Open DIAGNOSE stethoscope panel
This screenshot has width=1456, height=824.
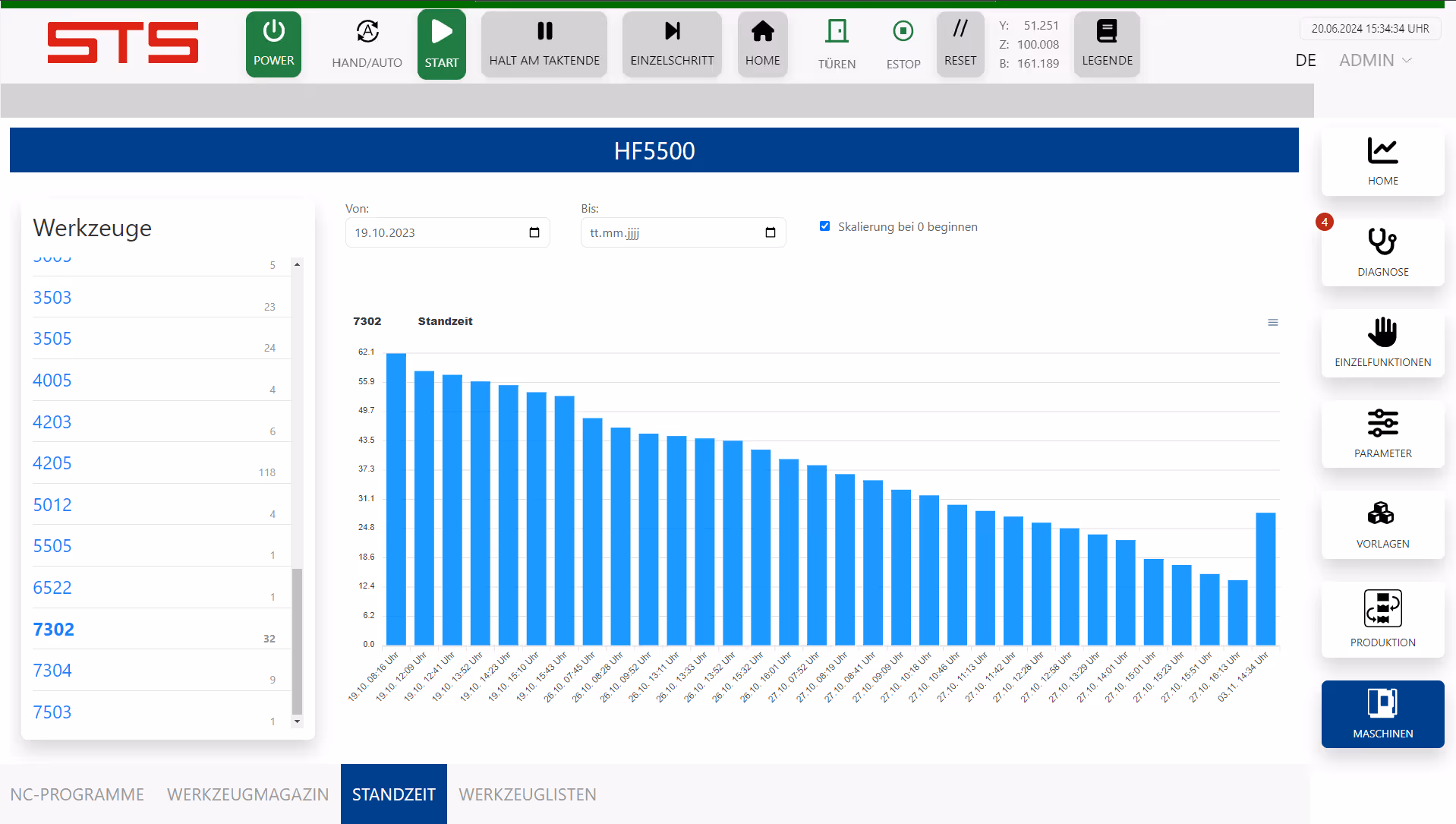1382,252
